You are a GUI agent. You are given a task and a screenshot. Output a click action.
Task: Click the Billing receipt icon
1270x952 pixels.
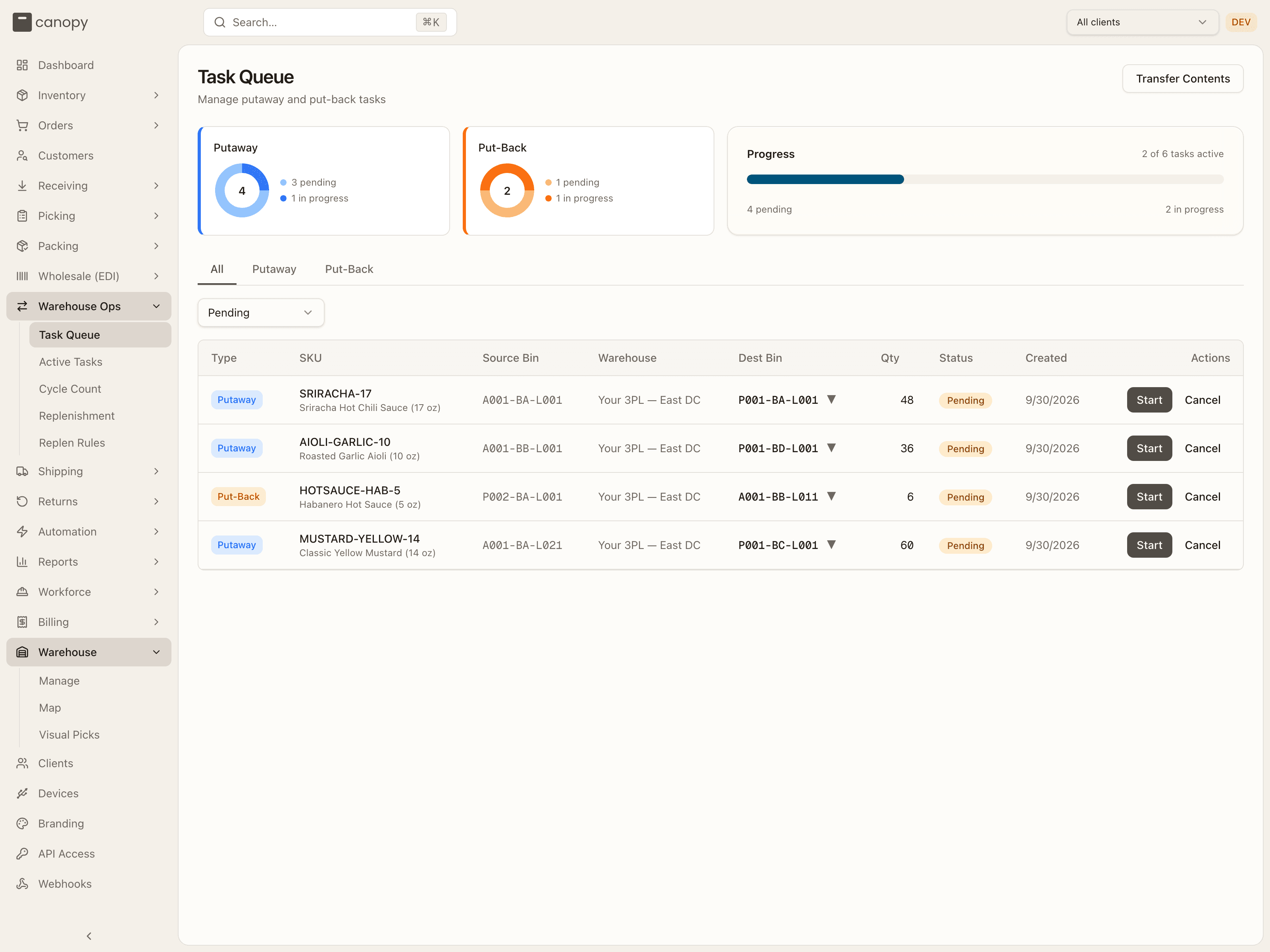(22, 622)
